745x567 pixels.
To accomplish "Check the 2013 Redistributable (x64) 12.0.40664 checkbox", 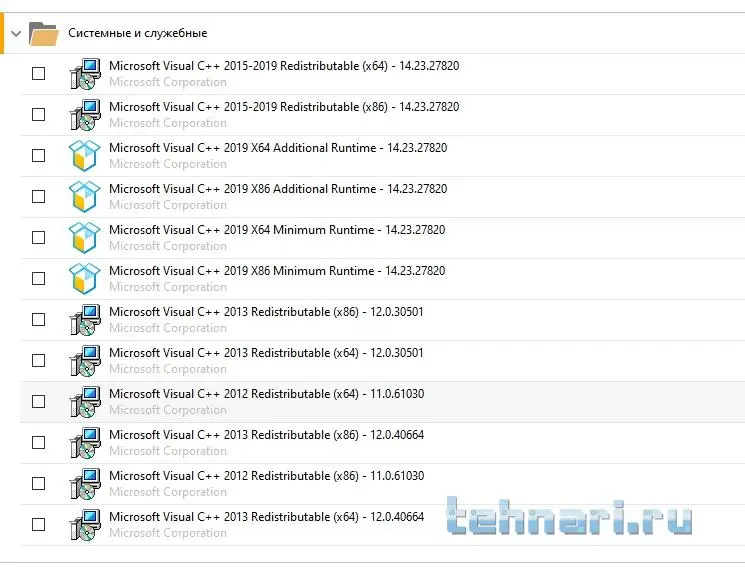I will (x=39, y=525).
